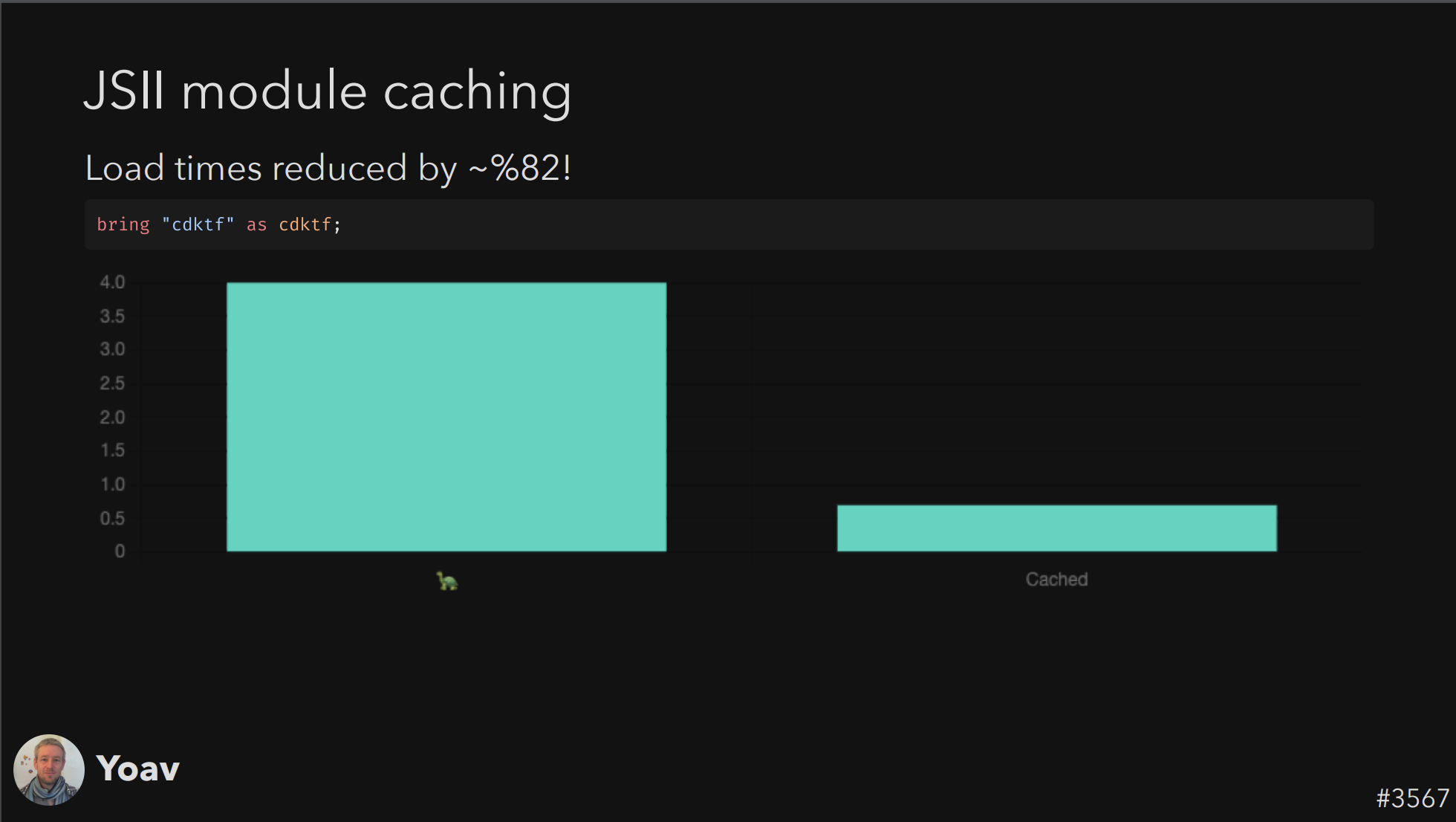Click the presenter name Yoav
1456x822 pixels.
(x=138, y=768)
